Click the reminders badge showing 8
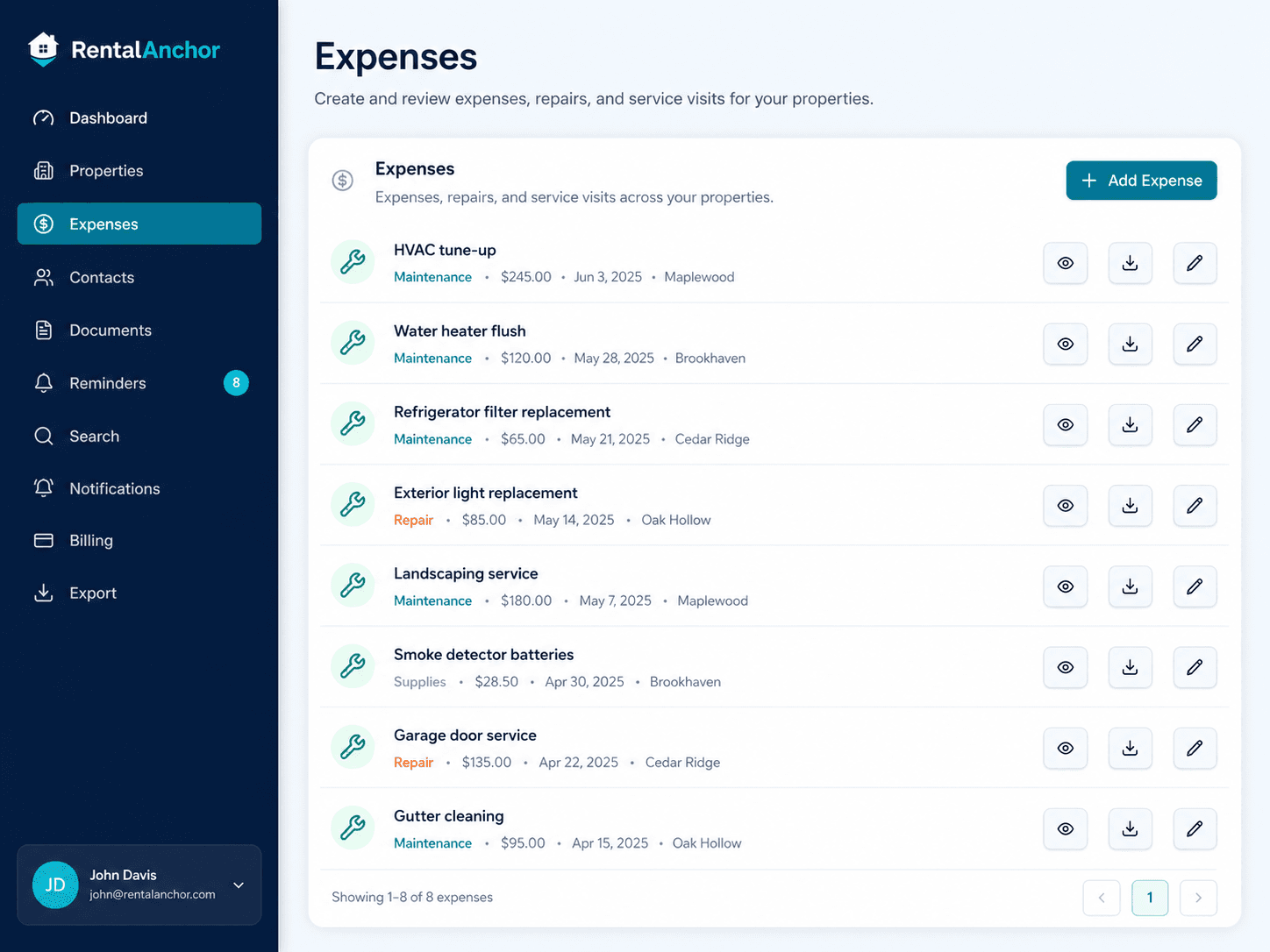 pos(236,383)
